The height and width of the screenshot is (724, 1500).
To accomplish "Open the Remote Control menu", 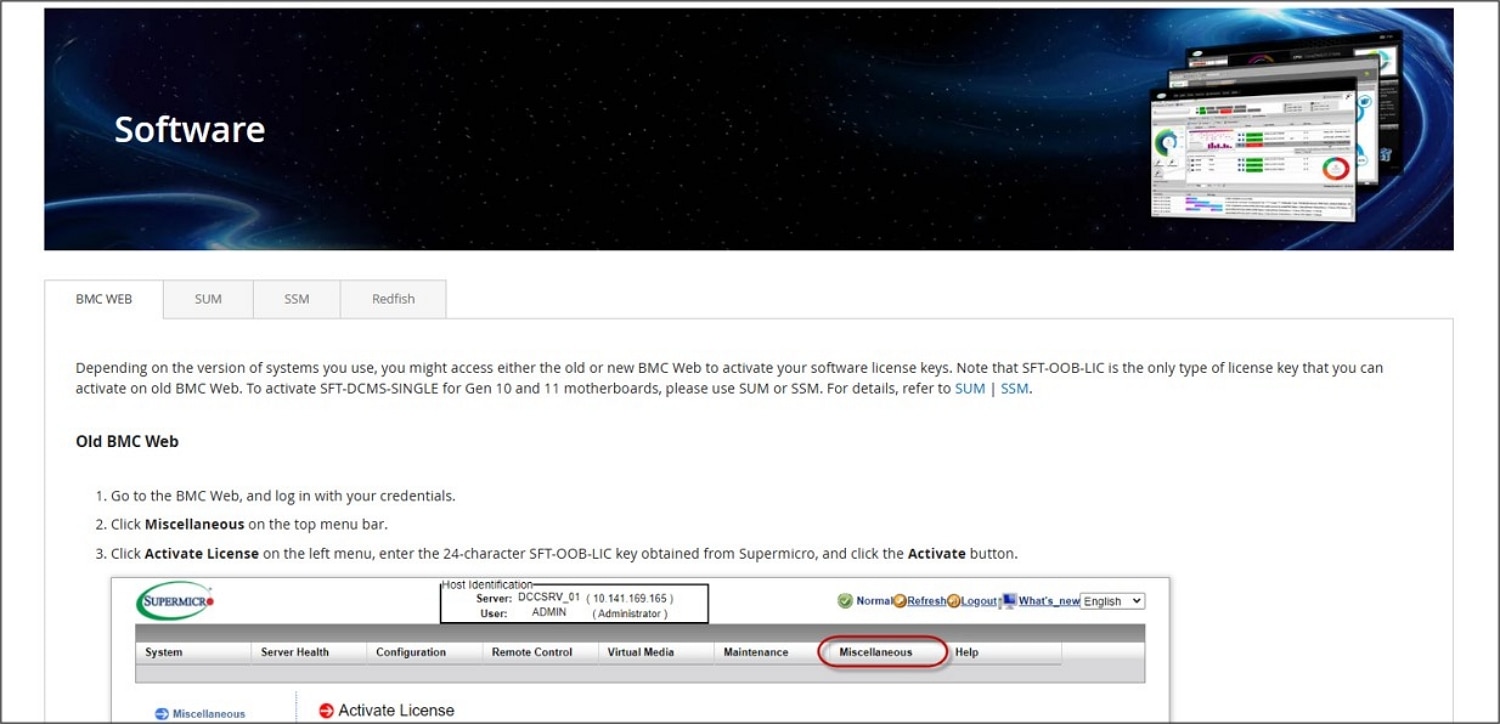I will [x=532, y=652].
